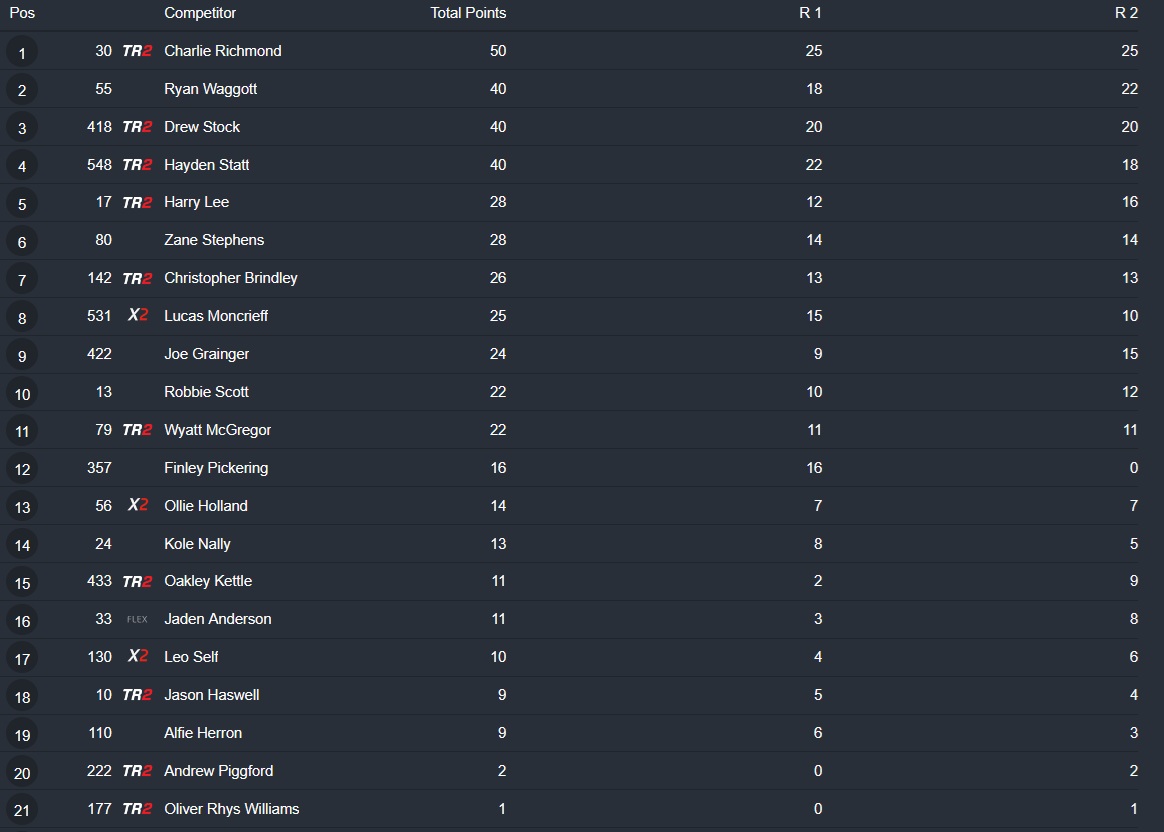Click the Pos column header
Viewport: 1164px width, 832px height.
coord(22,13)
